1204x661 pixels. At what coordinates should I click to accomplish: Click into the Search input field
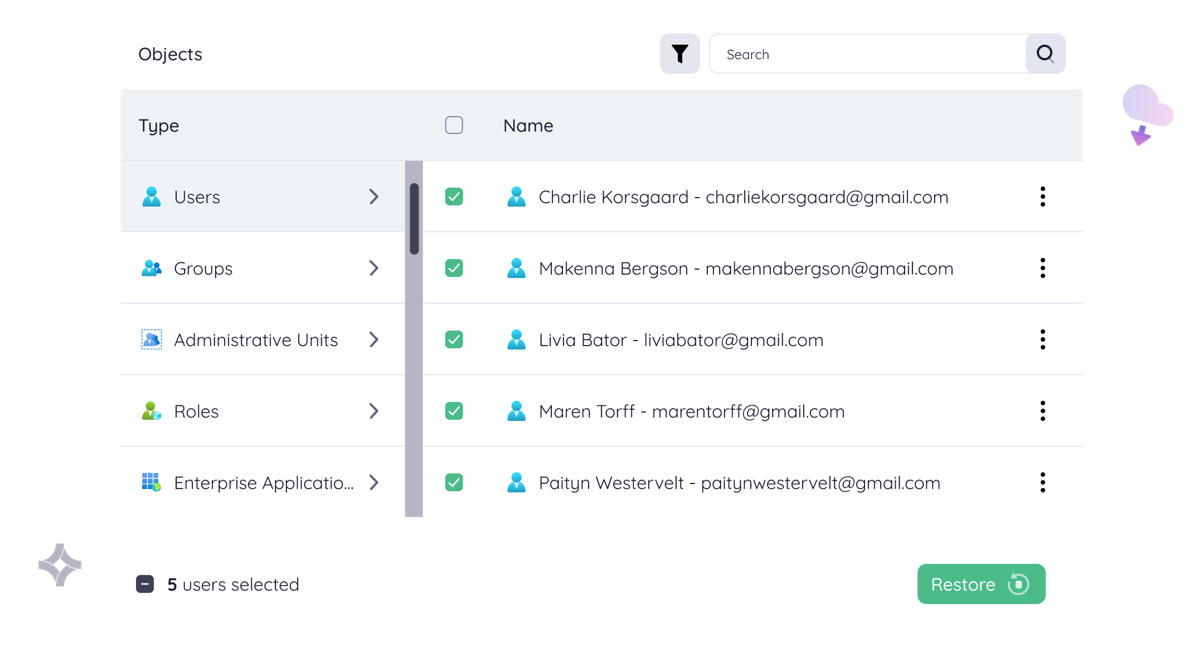click(x=866, y=54)
